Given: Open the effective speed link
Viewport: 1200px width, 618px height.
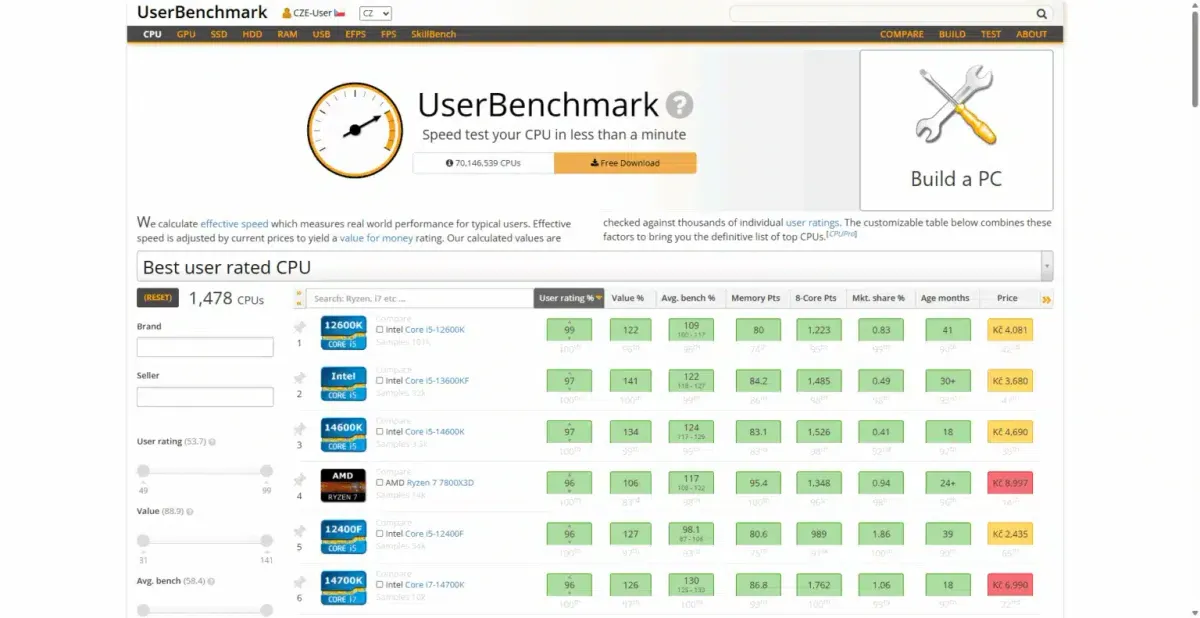Looking at the screenshot, I should (x=235, y=223).
